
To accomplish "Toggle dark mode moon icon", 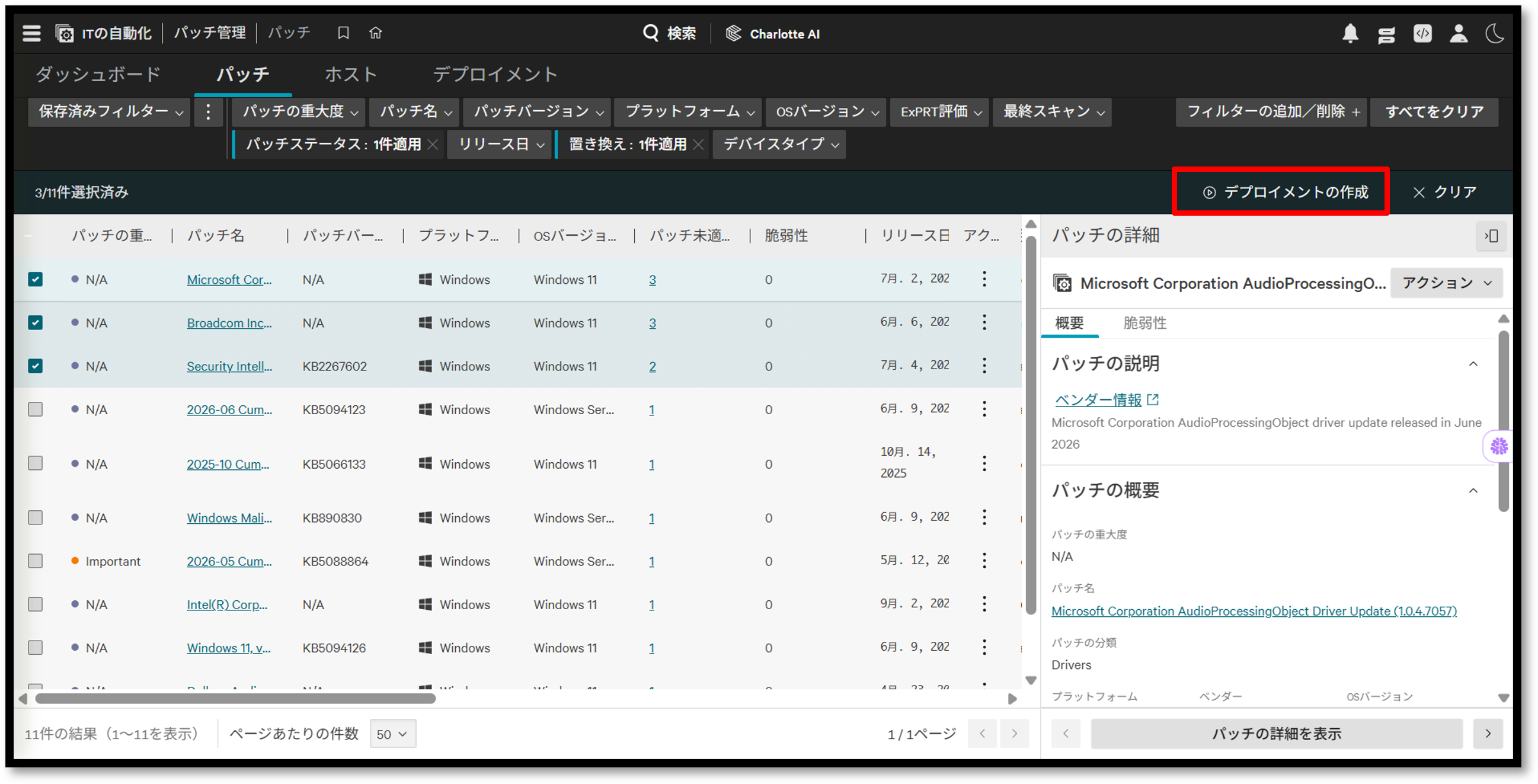I will point(1495,33).
